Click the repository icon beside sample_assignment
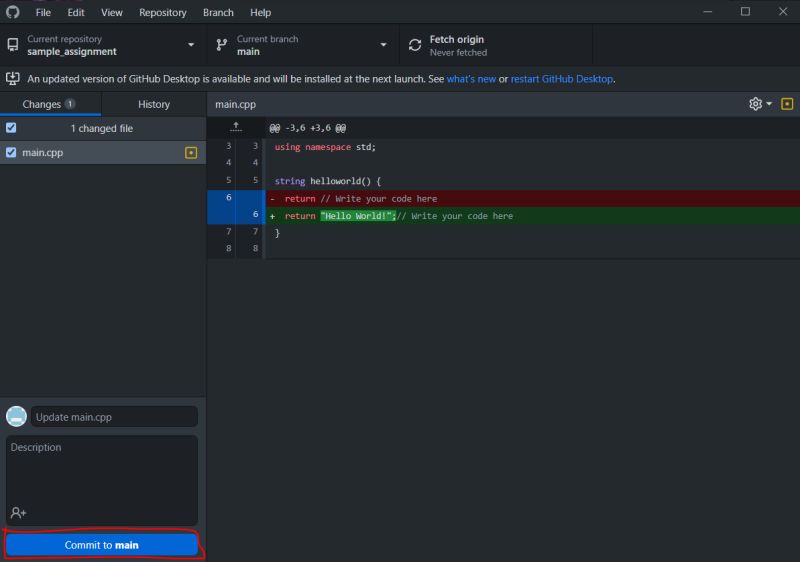This screenshot has width=800, height=562. (13, 45)
